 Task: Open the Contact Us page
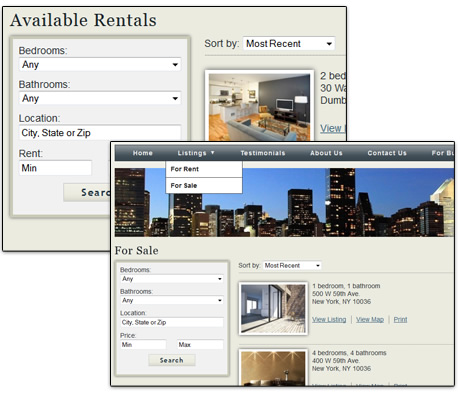(387, 153)
